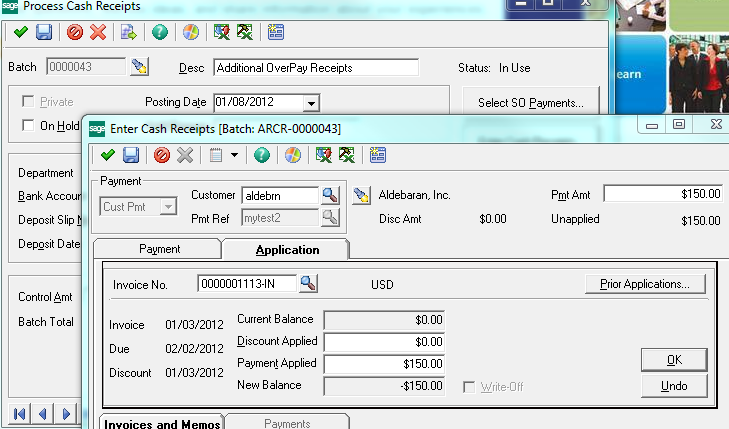Click the save disk icon in Enter Cash Receipts

pos(131,155)
